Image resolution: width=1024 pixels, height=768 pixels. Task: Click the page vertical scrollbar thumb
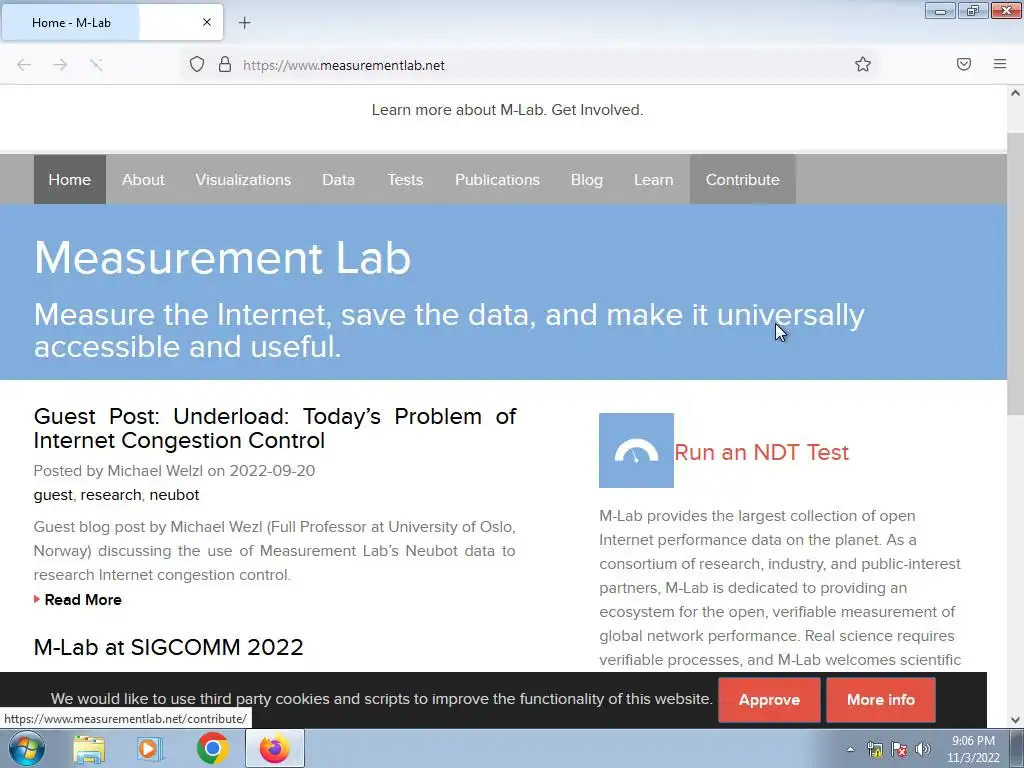pyautogui.click(x=1015, y=273)
